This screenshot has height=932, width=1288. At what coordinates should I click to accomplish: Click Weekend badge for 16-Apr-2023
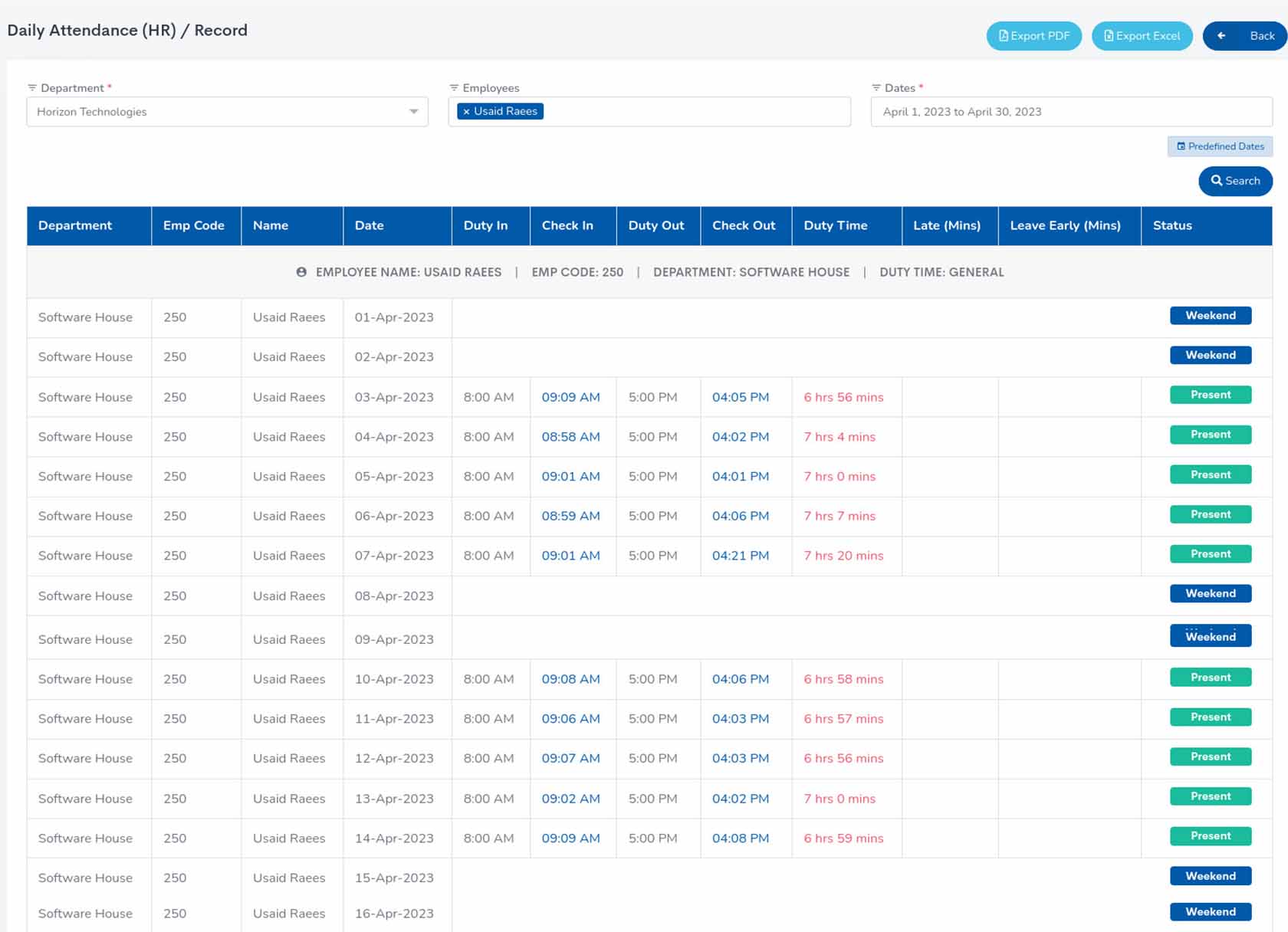[x=1211, y=912]
